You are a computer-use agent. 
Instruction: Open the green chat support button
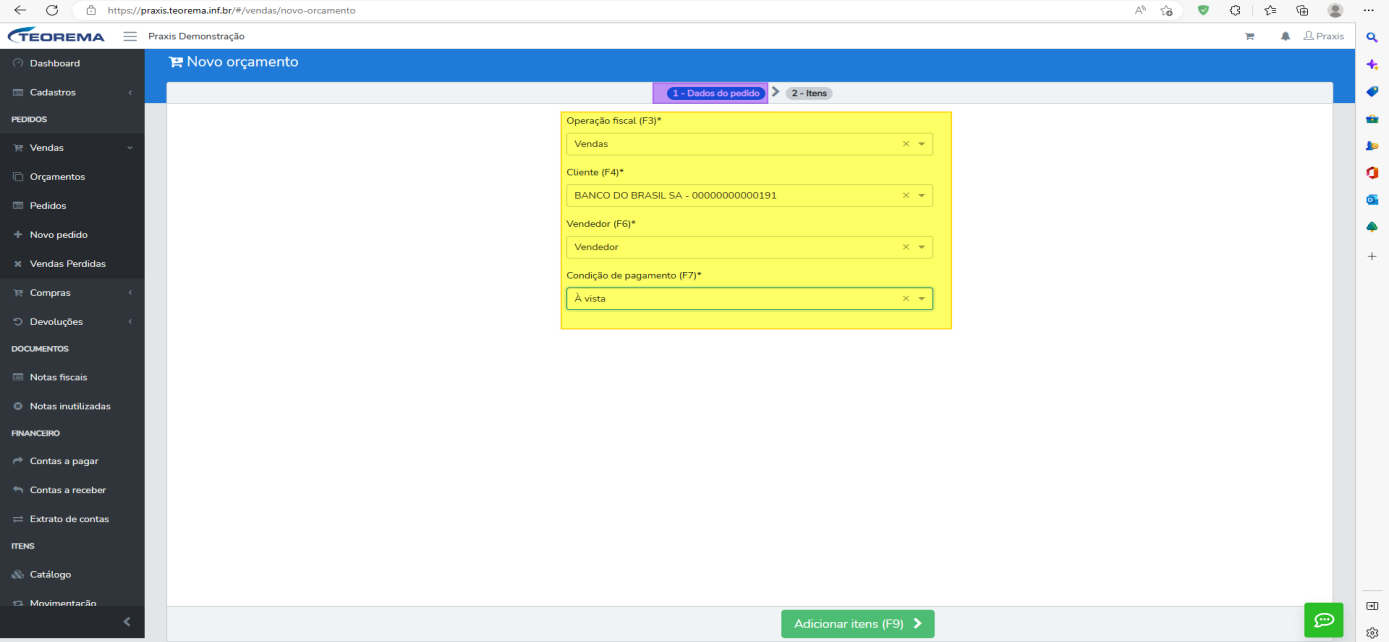[x=1323, y=620]
